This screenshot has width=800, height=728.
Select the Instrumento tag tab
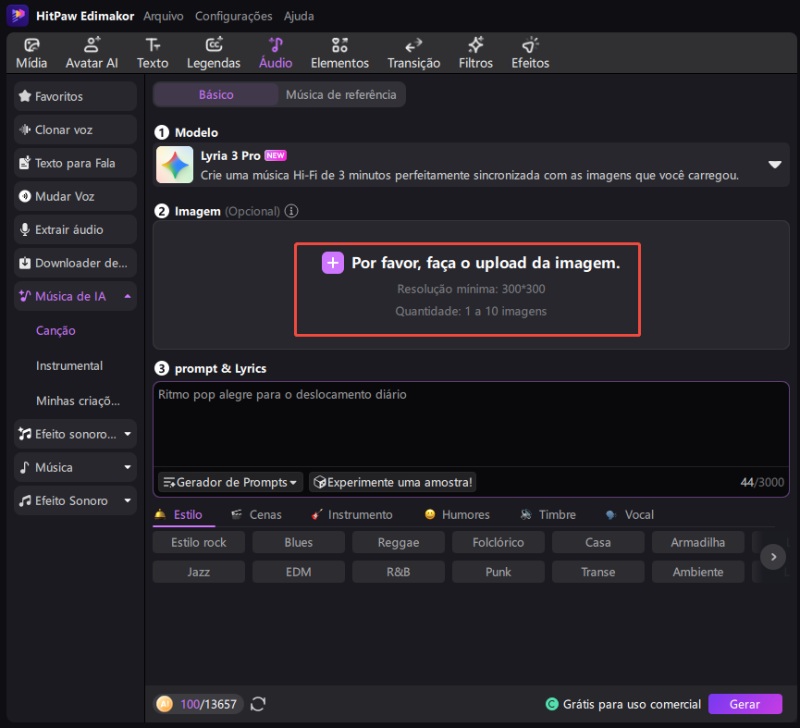tap(352, 515)
